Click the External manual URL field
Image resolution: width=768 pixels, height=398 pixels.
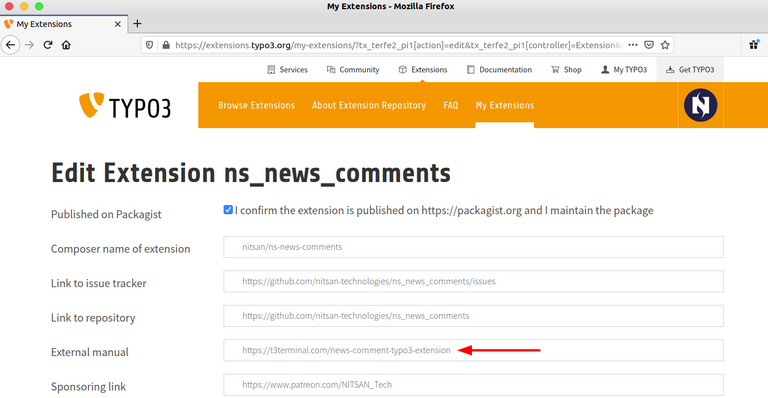point(473,351)
